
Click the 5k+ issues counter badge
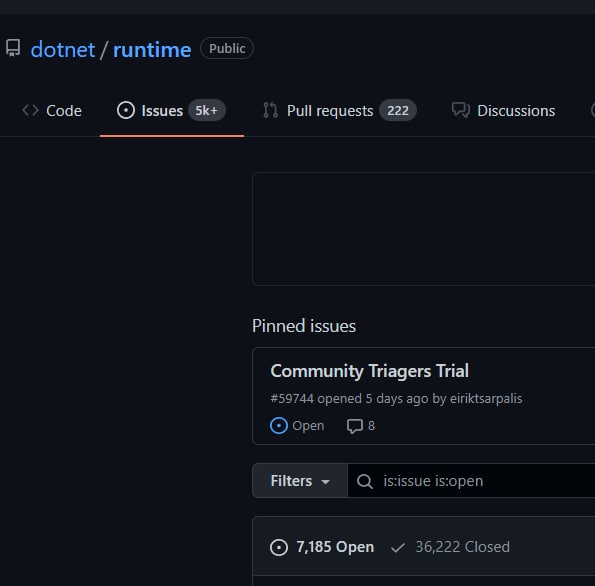(x=207, y=110)
